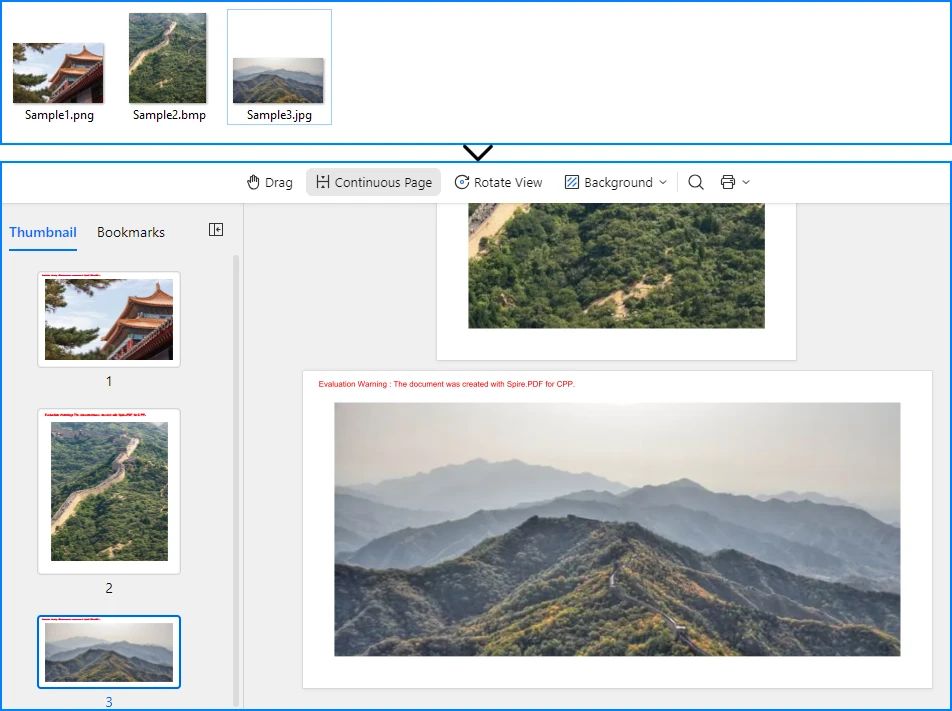
Task: Expand the printer options chevron
Action: [x=745, y=183]
